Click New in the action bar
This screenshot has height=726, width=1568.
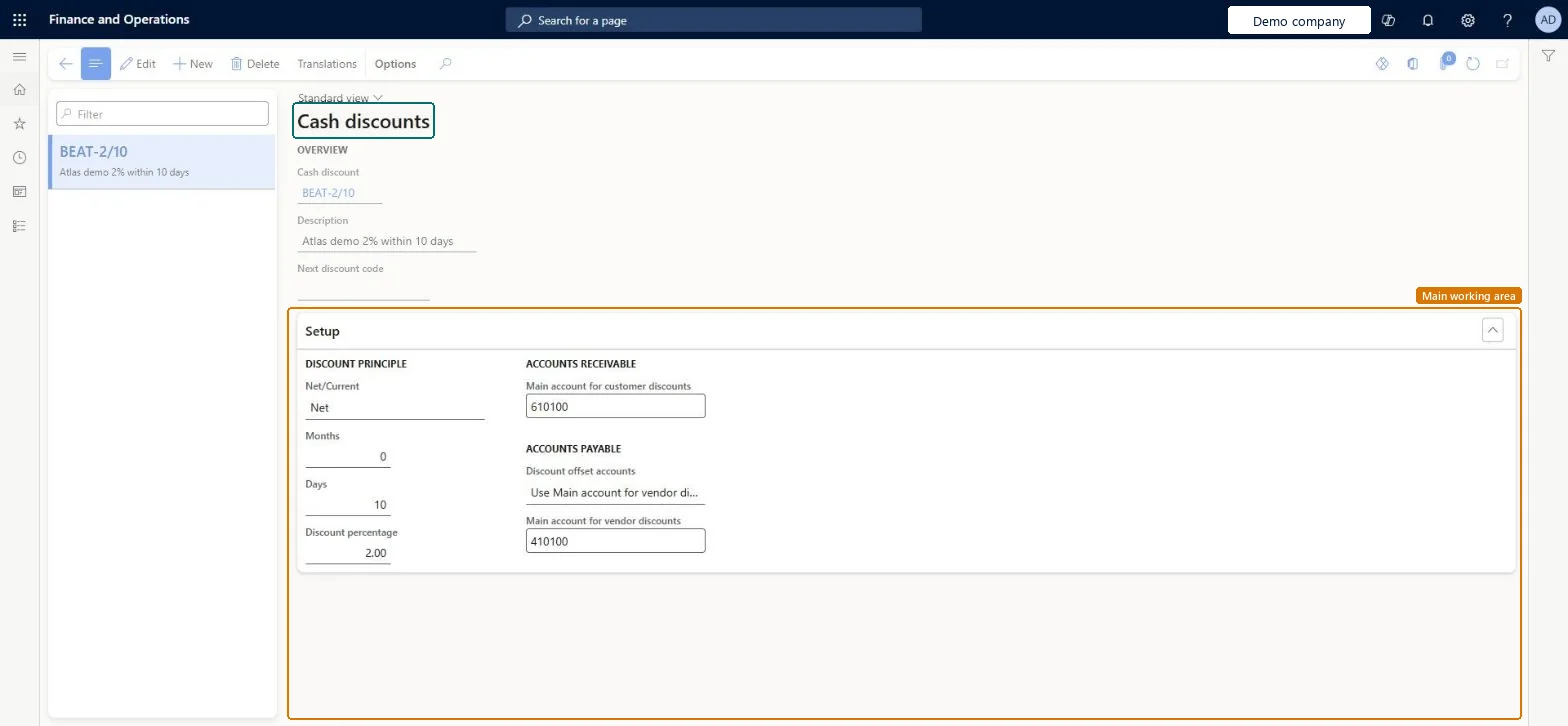(193, 64)
